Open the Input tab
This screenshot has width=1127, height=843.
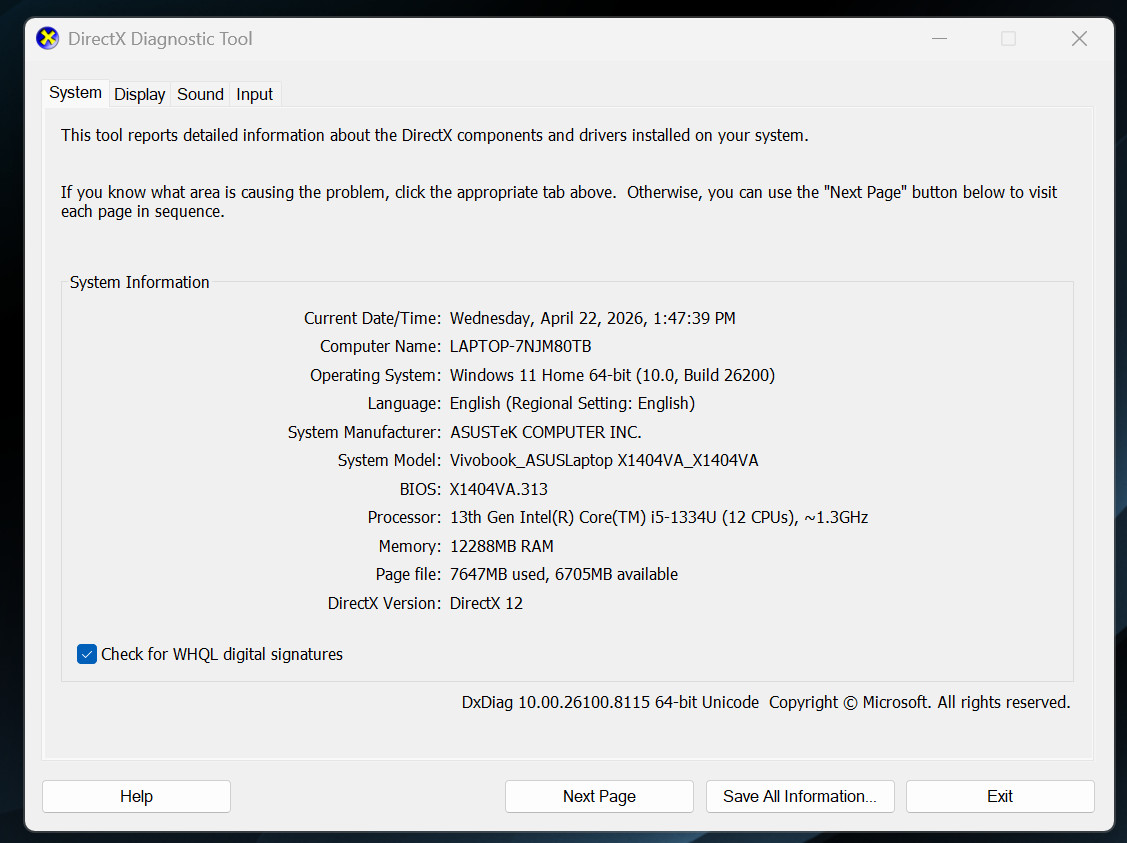[x=254, y=94]
